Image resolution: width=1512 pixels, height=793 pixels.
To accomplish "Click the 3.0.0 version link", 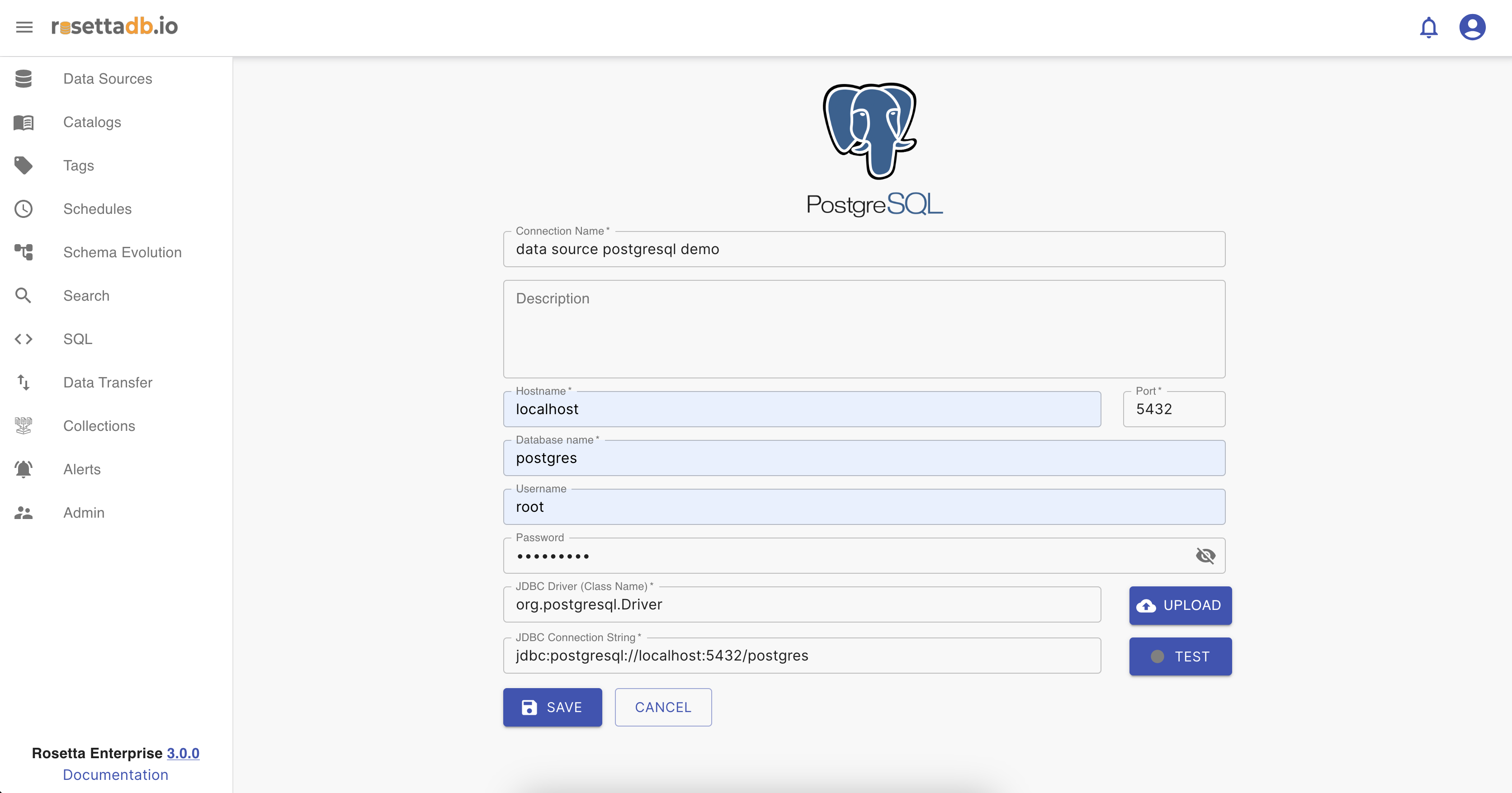I will click(x=183, y=753).
